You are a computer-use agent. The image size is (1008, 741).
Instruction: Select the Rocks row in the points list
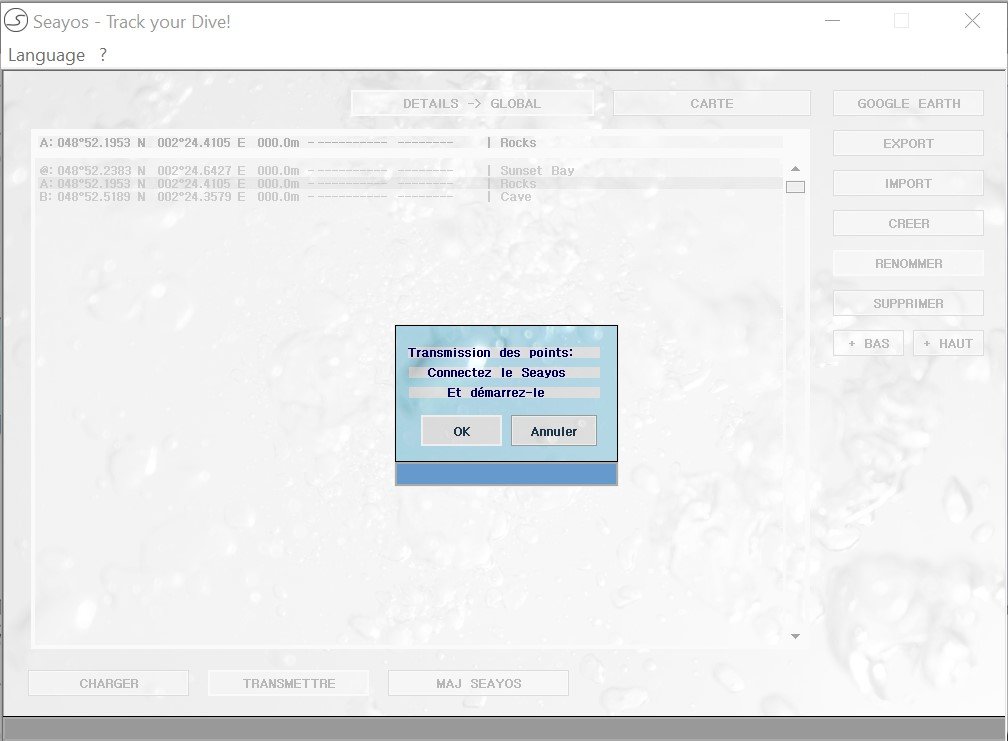410,183
